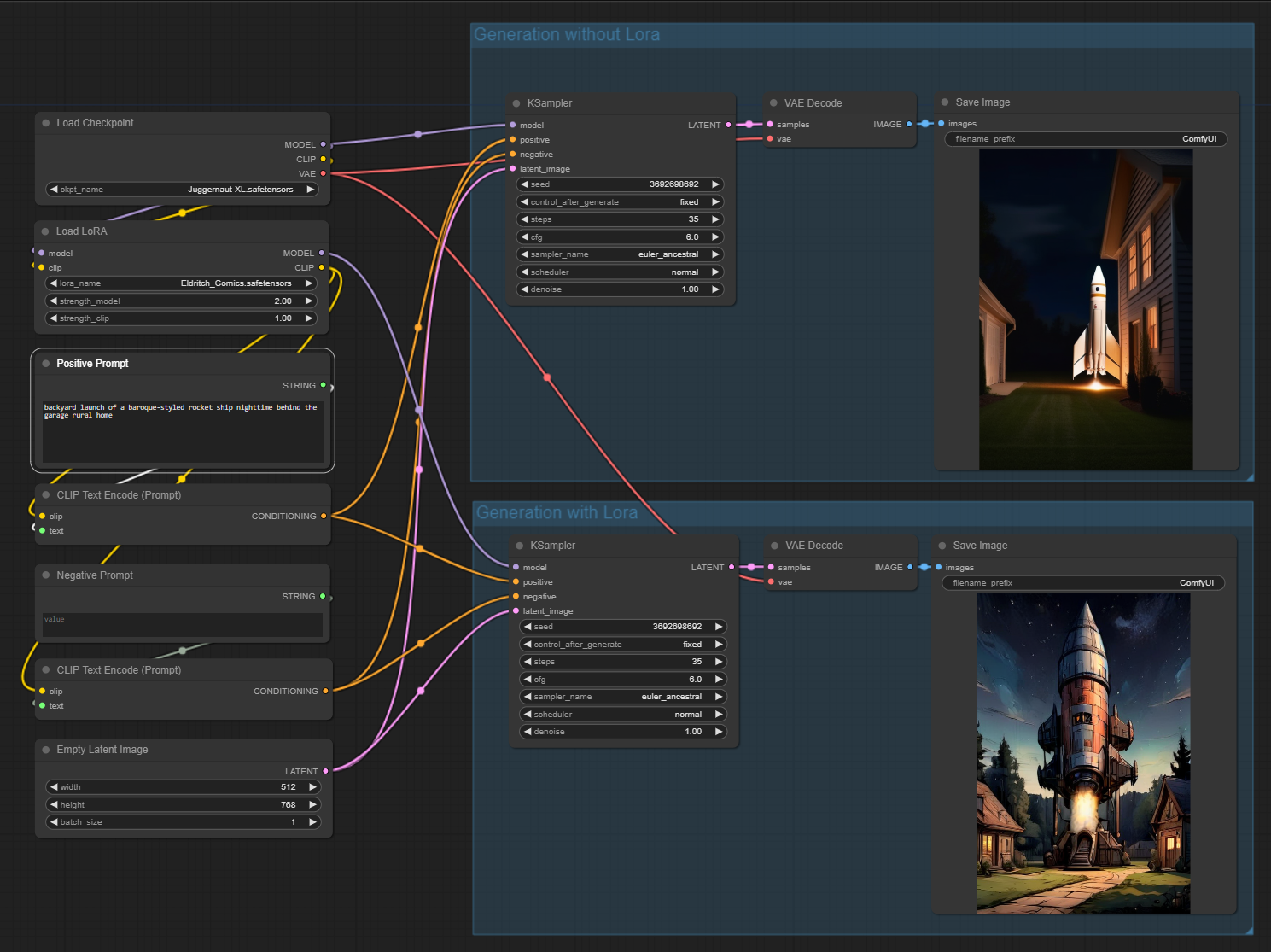The height and width of the screenshot is (952, 1271).
Task: Collapse the Save Image node in Generation without Lora
Action: [x=945, y=102]
